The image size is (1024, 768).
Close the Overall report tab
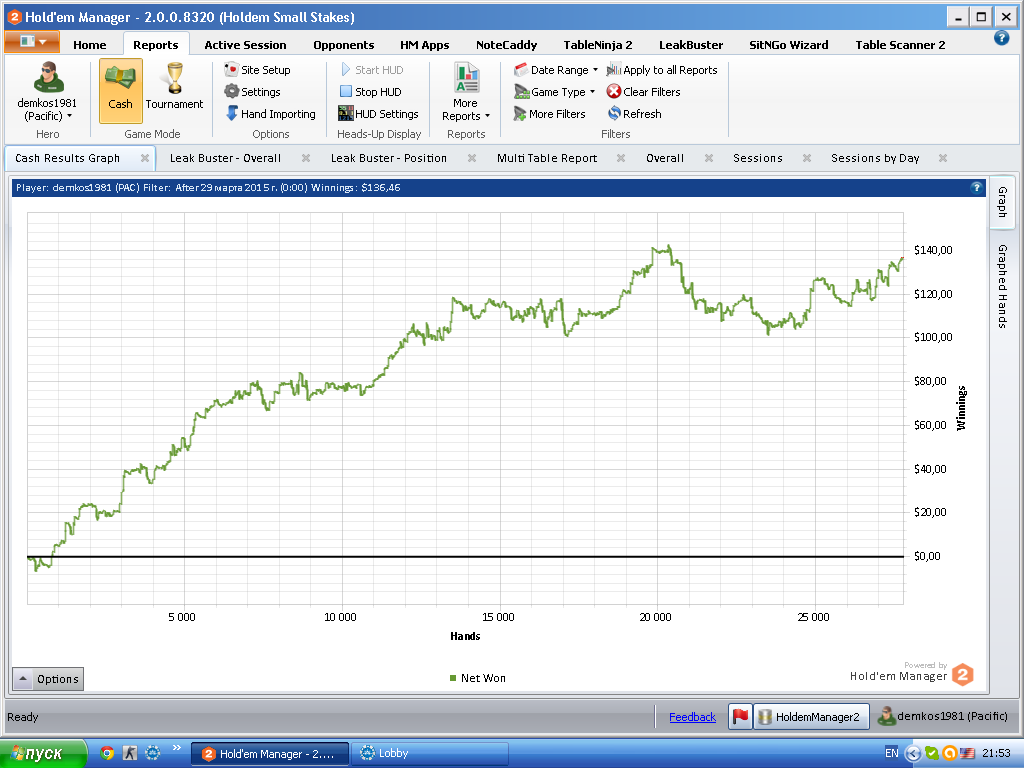[x=709, y=158]
